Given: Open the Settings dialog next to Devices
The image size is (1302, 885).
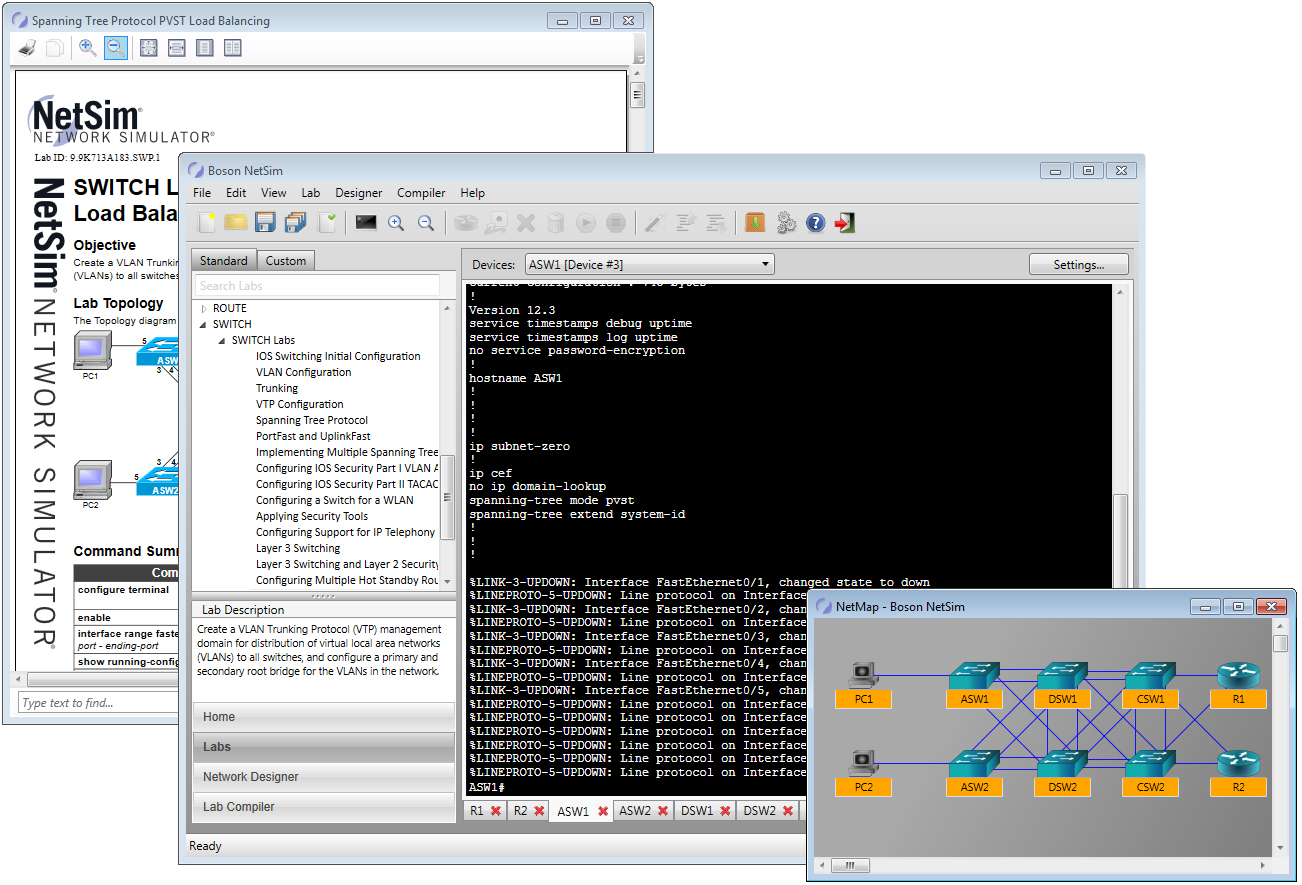Looking at the screenshot, I should tap(1079, 263).
